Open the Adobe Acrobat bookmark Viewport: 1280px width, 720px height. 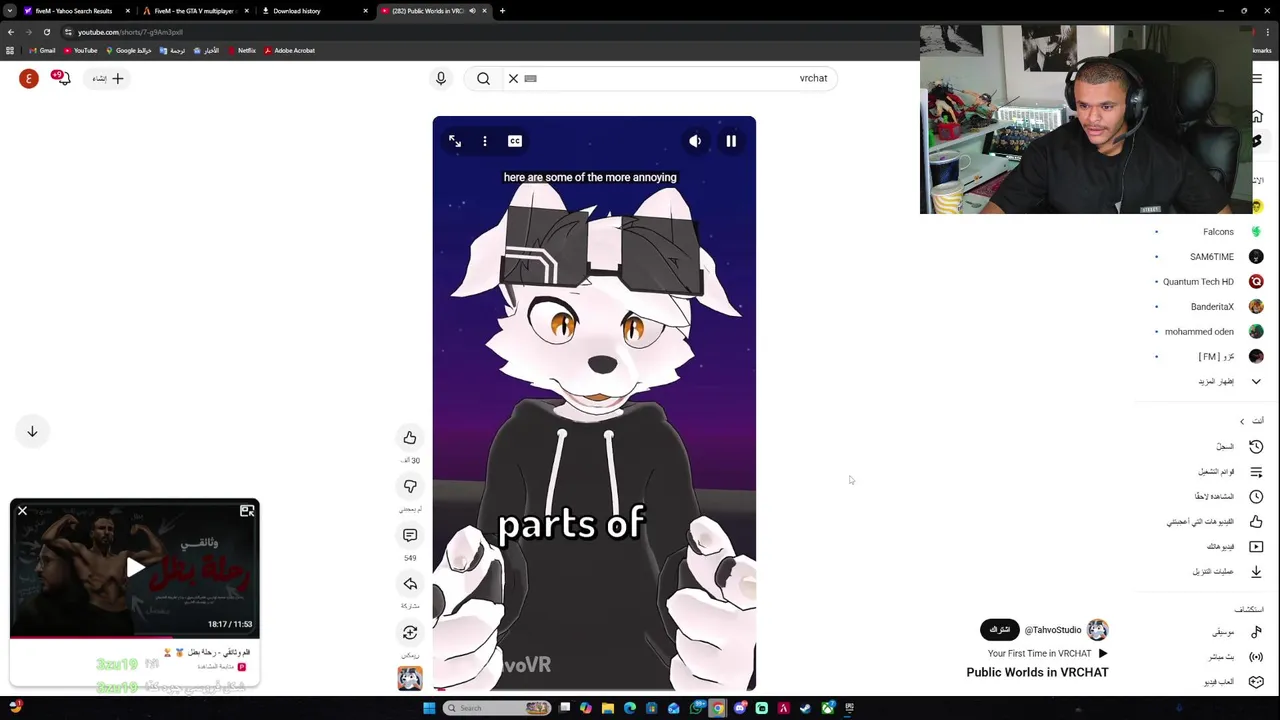pos(289,50)
